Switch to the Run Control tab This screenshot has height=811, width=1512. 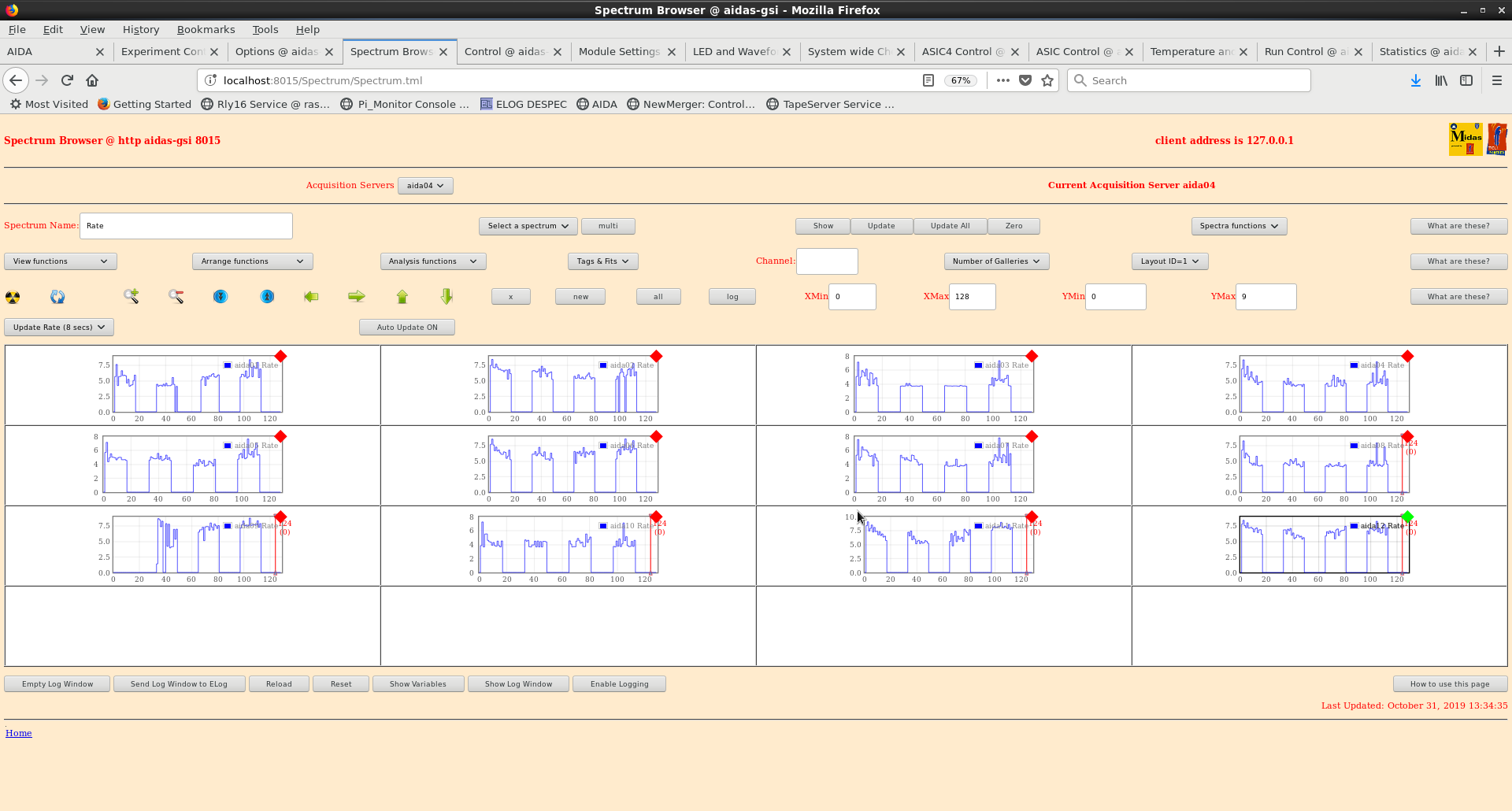tap(1305, 51)
